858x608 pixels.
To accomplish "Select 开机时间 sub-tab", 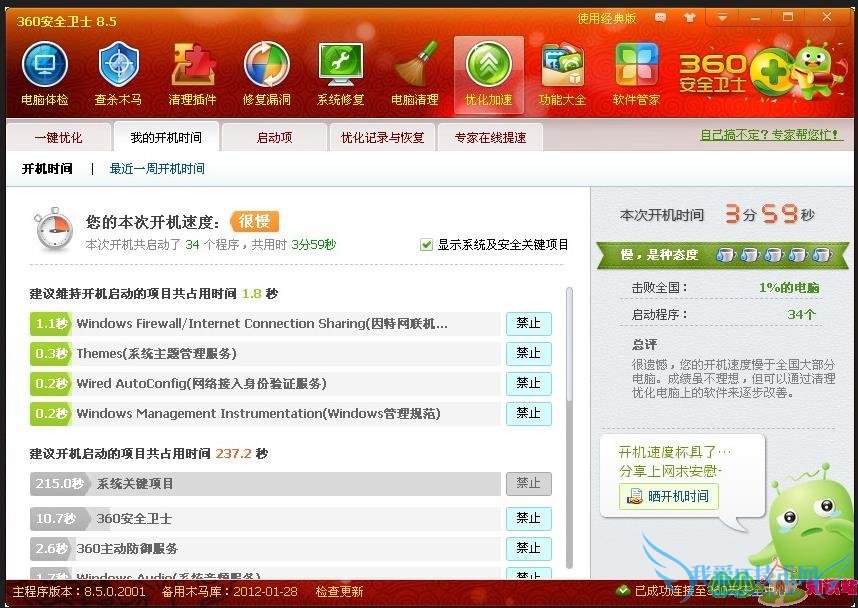I will click(47, 169).
